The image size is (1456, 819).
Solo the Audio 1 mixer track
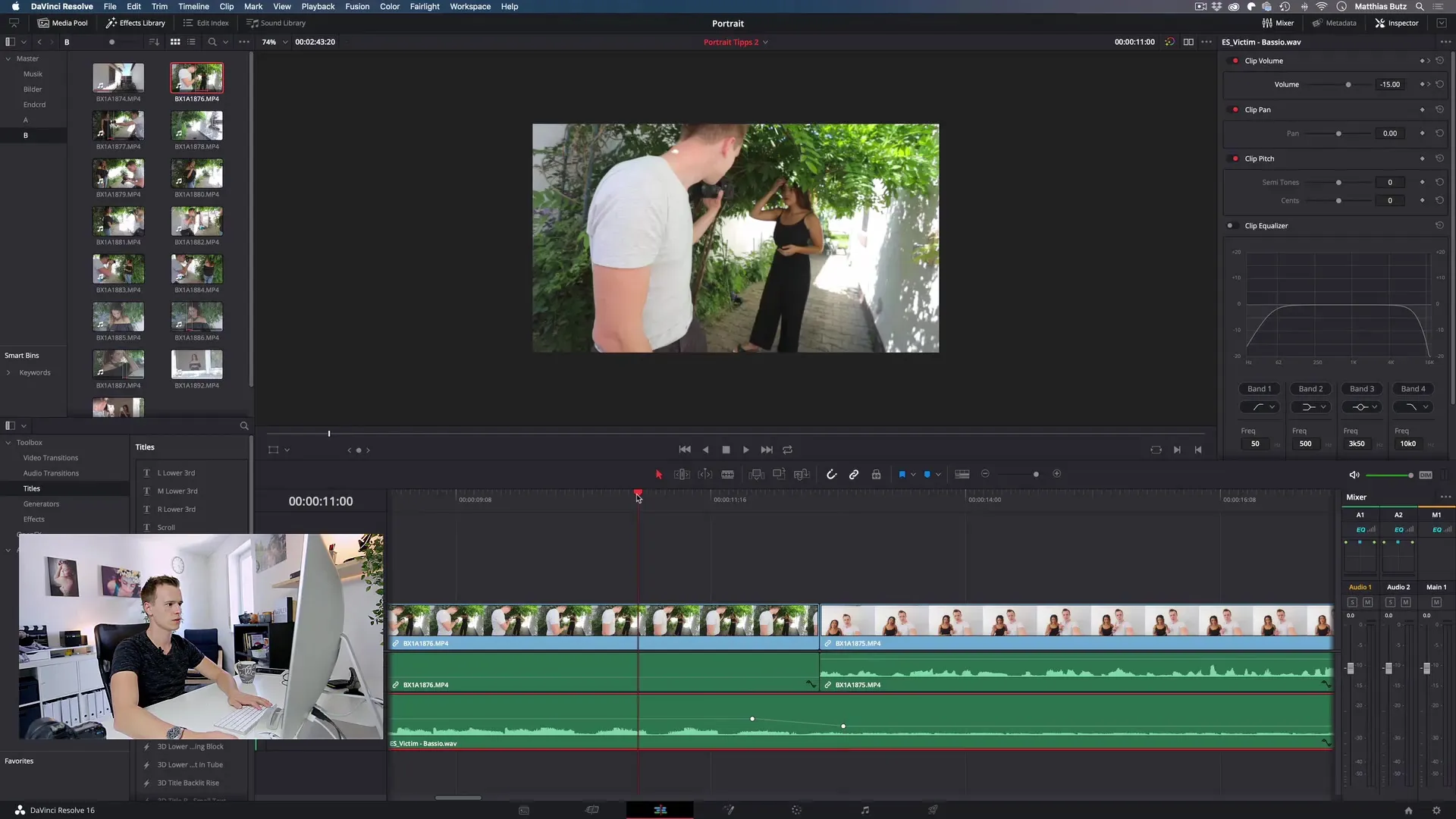click(x=1352, y=602)
